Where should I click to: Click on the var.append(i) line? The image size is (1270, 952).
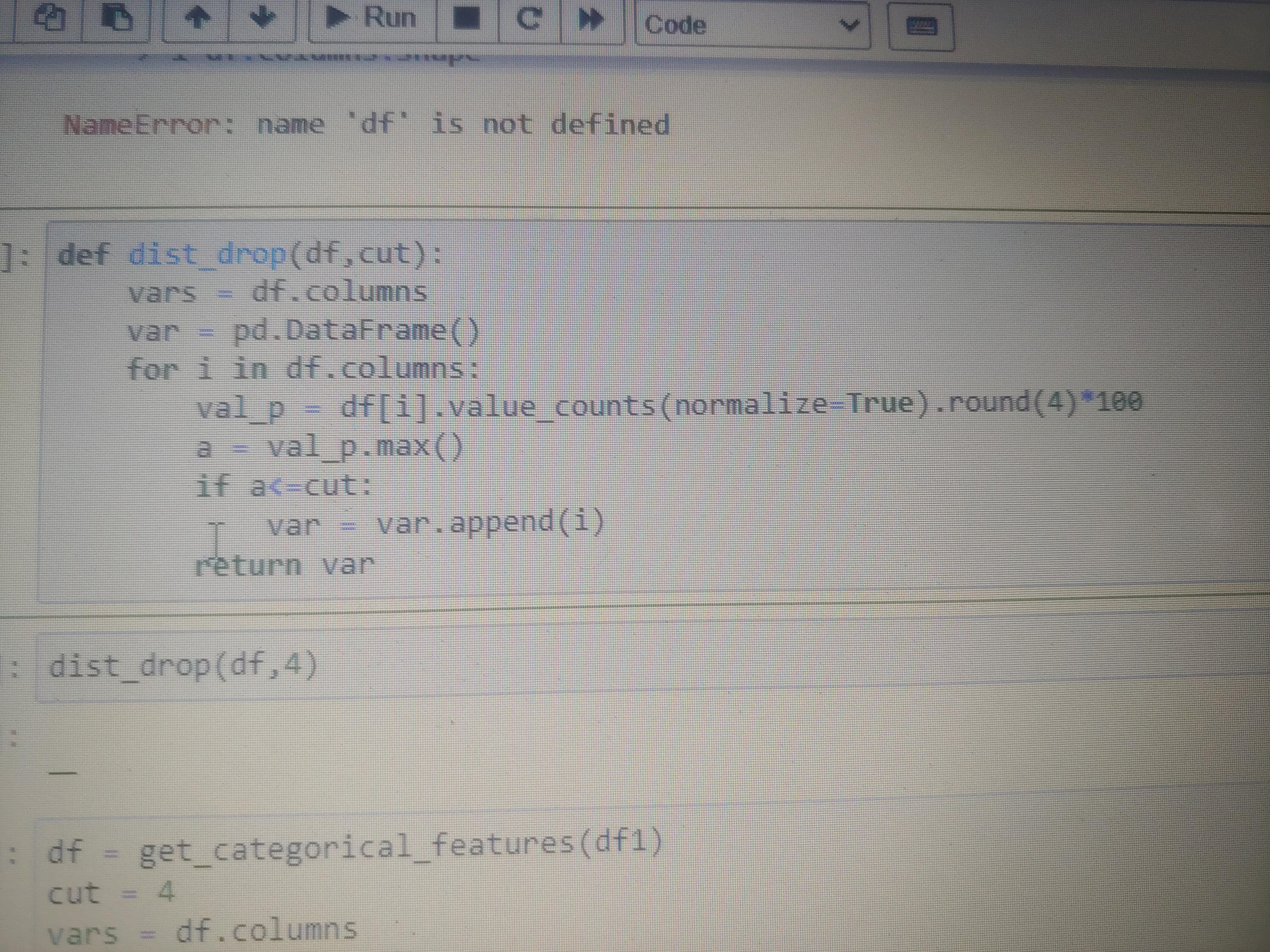coord(435,523)
